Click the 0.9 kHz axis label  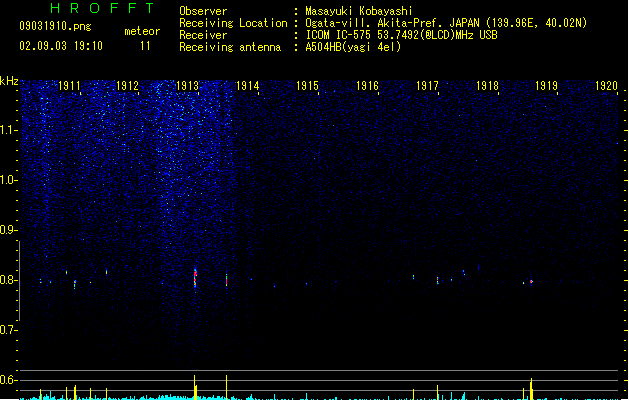(x=8, y=230)
